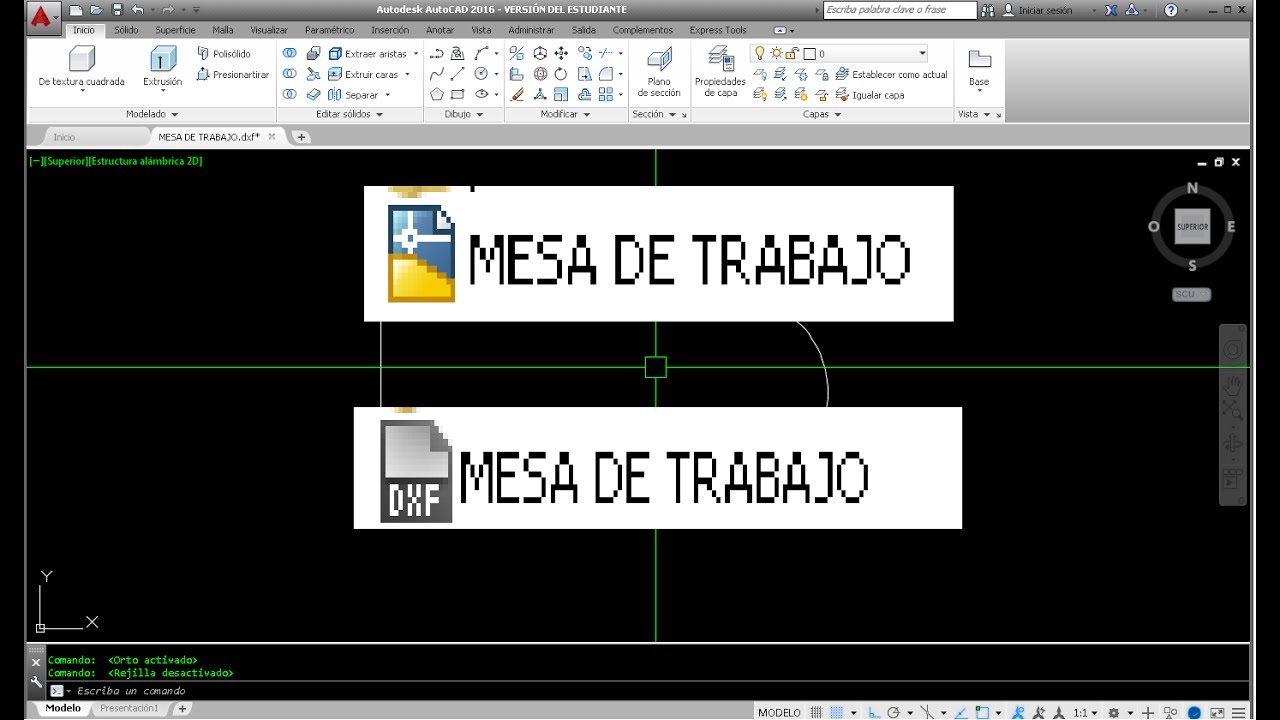Switch to the Paramétrico ribbon tab
Viewport: 1280px width, 720px height.
click(x=330, y=30)
